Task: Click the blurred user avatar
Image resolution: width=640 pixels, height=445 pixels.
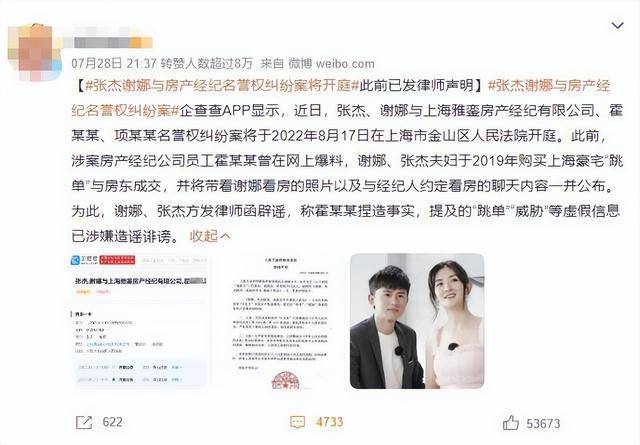Action: pos(34,51)
